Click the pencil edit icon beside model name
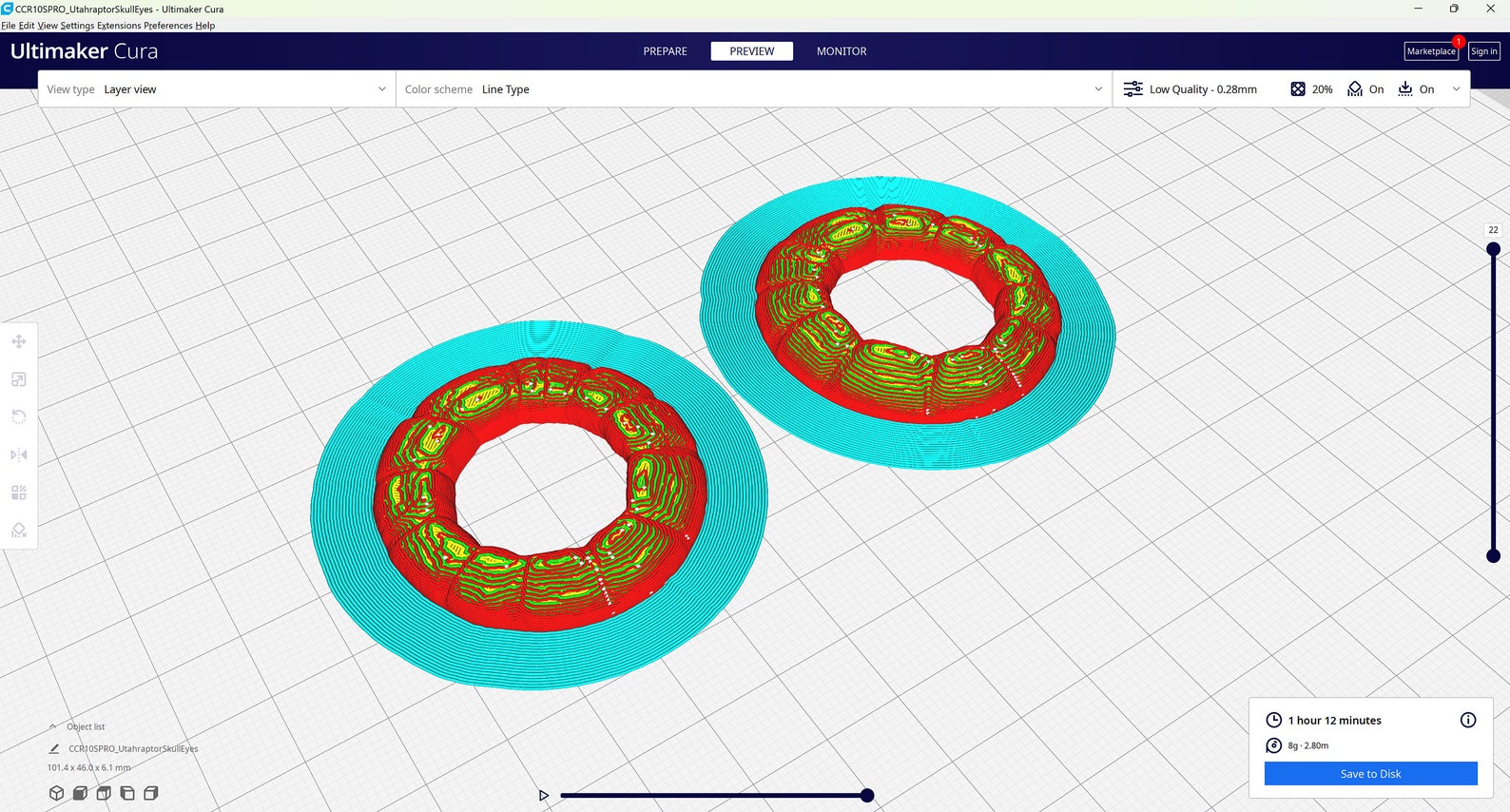 point(54,748)
